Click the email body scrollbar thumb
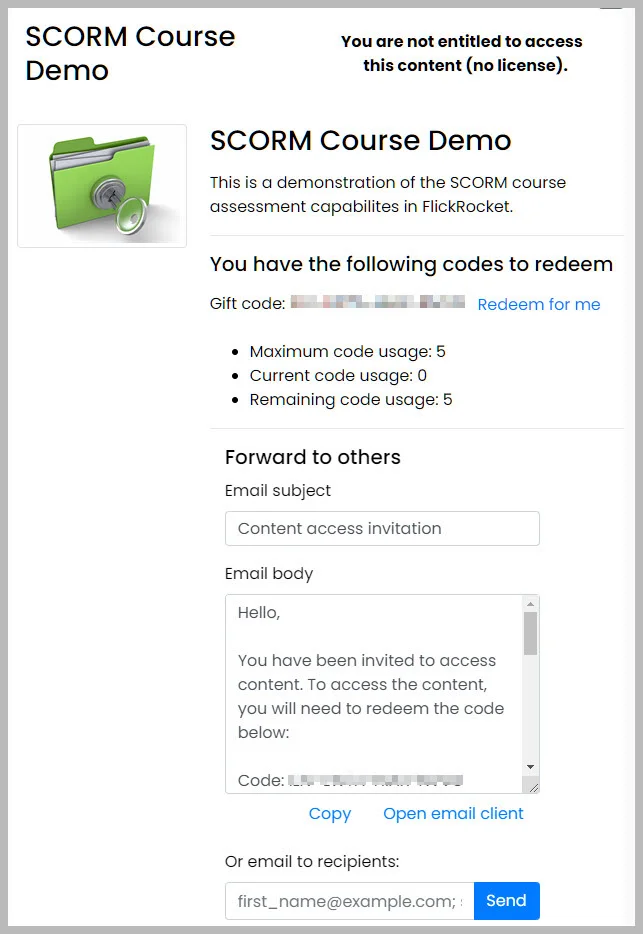The height and width of the screenshot is (934, 643). [x=530, y=634]
